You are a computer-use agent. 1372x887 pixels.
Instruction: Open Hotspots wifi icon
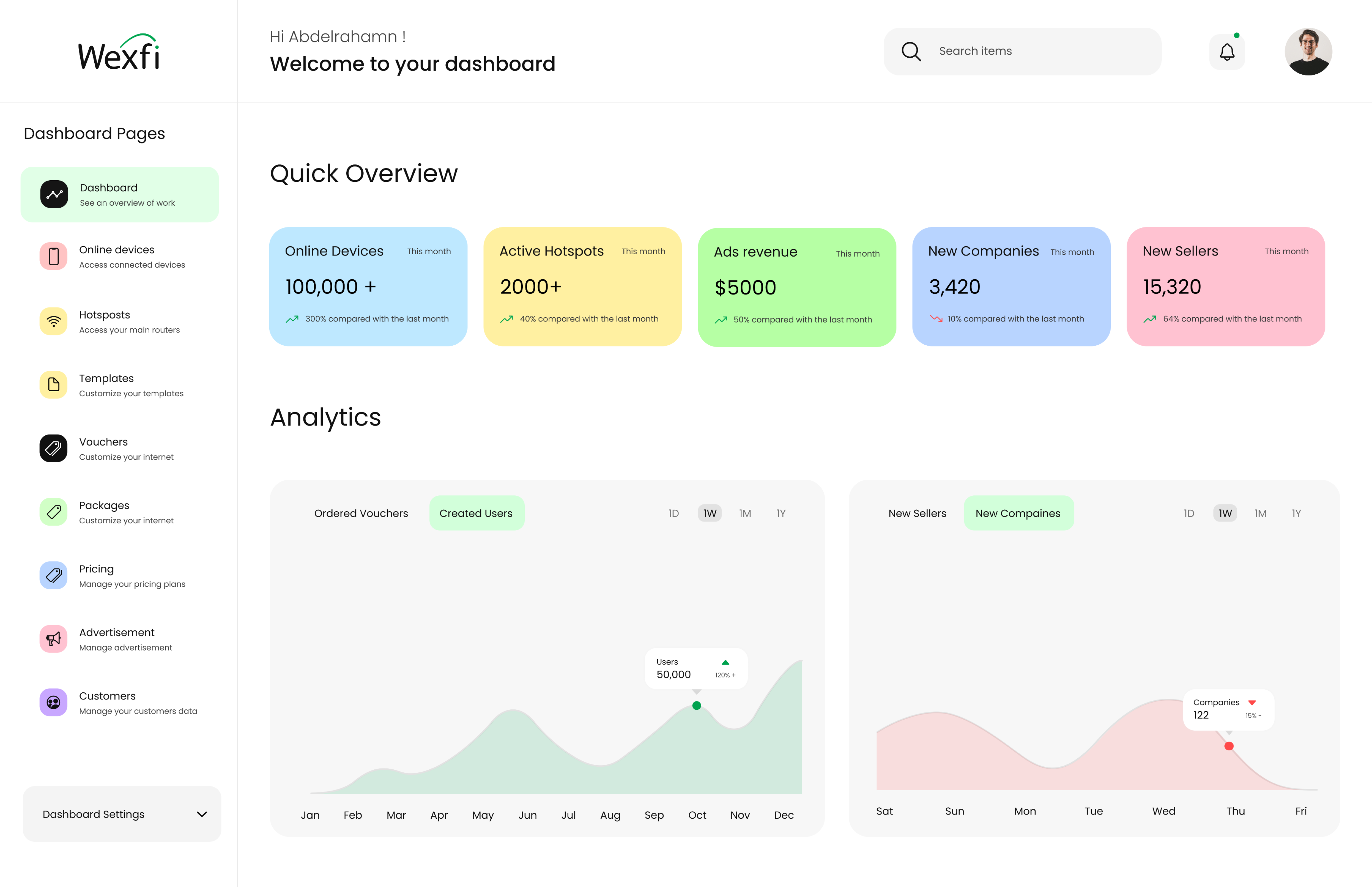[53, 321]
